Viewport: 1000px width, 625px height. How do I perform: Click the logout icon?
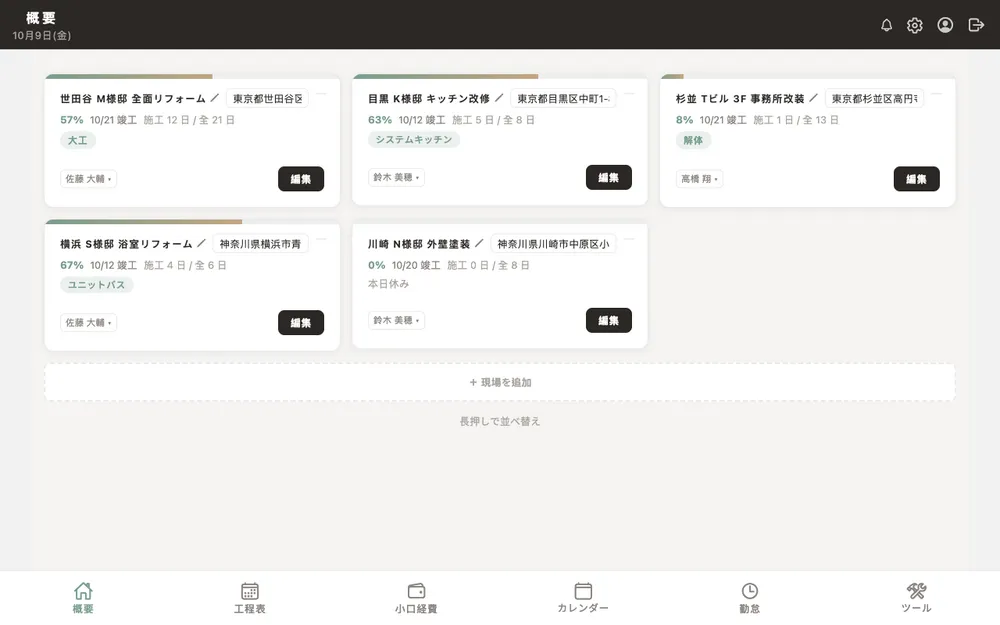coord(976,25)
